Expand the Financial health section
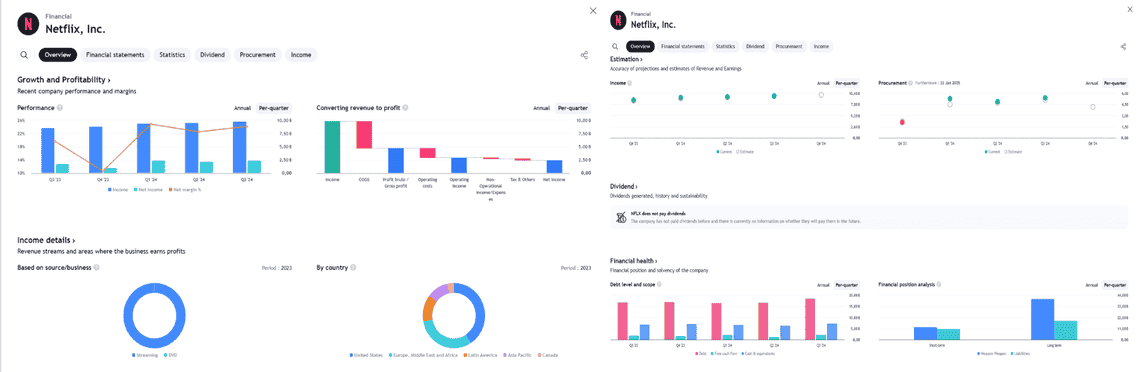This screenshot has width=1140, height=372. (634, 260)
